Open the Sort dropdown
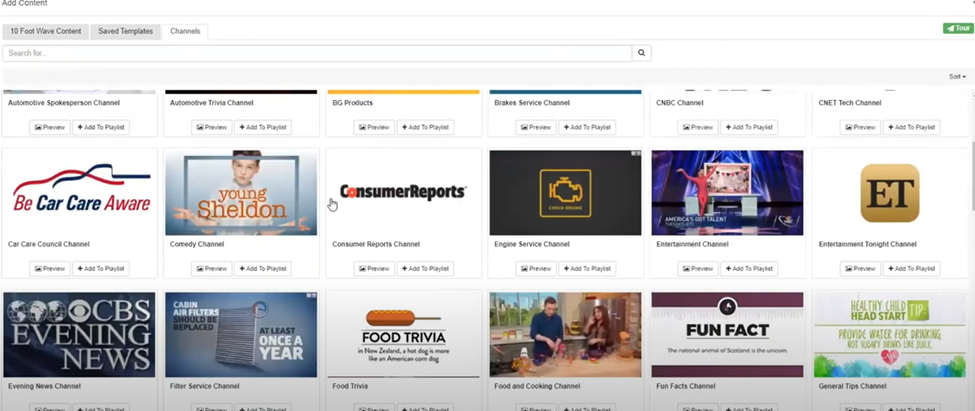The width and height of the screenshot is (975, 411). (957, 76)
